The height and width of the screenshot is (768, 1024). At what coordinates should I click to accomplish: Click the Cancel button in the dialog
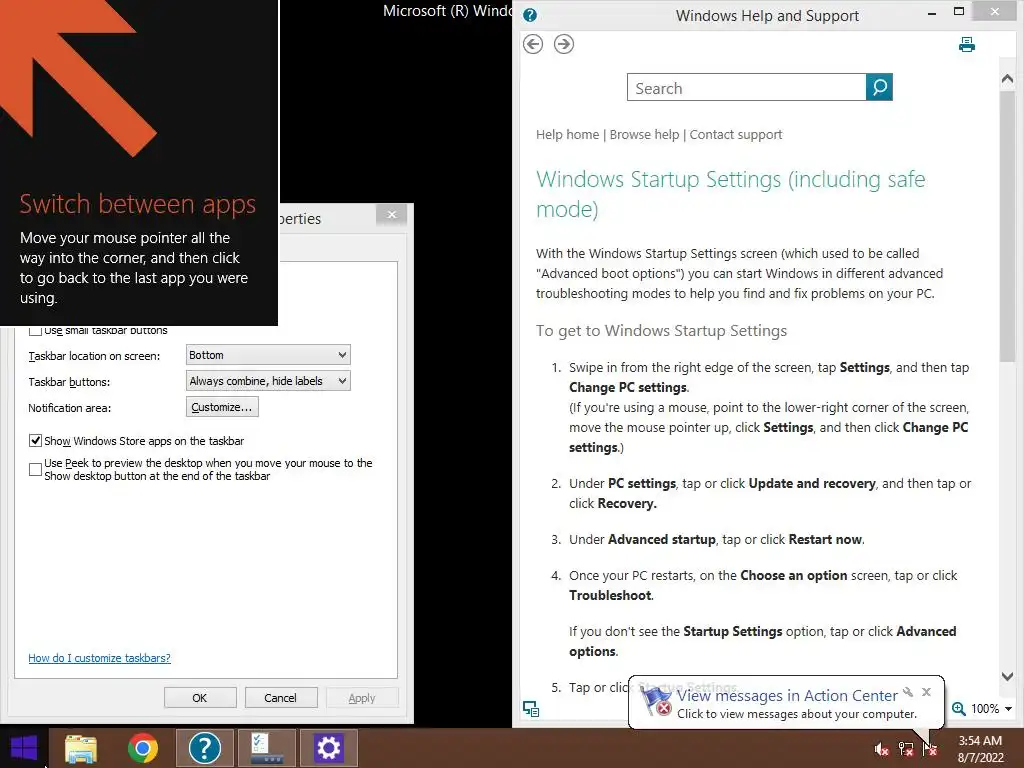(x=281, y=697)
